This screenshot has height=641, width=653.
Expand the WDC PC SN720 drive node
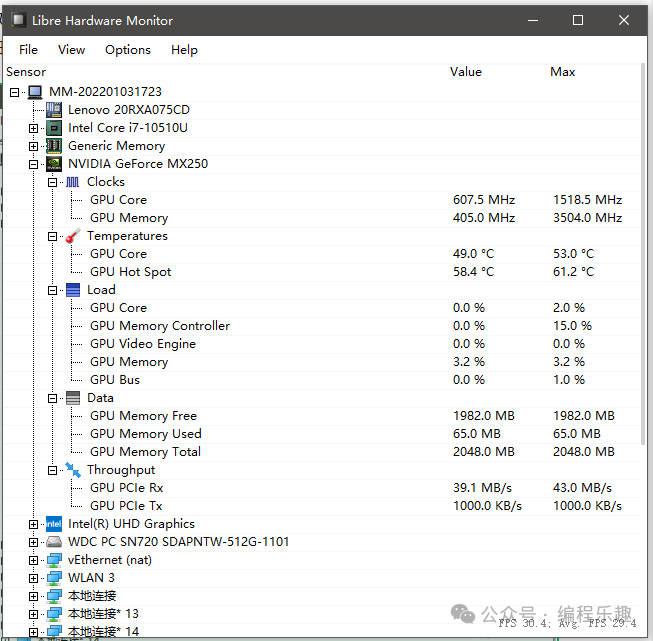tap(33, 542)
